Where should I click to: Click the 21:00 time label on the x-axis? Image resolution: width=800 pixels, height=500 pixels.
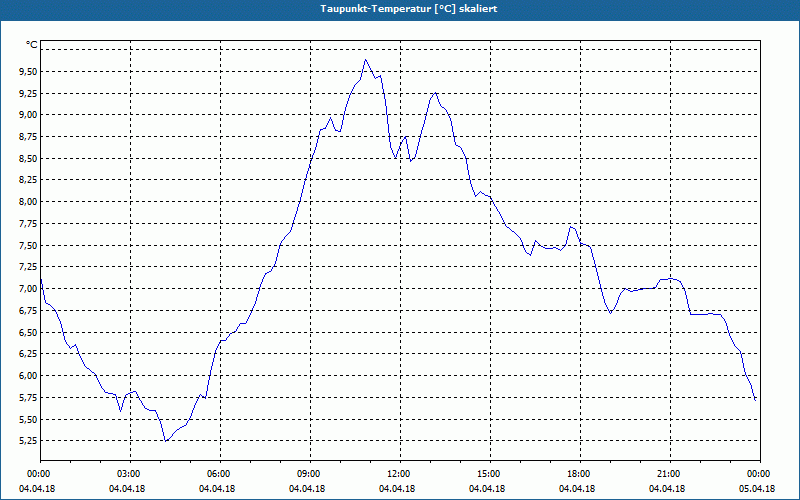coord(670,474)
